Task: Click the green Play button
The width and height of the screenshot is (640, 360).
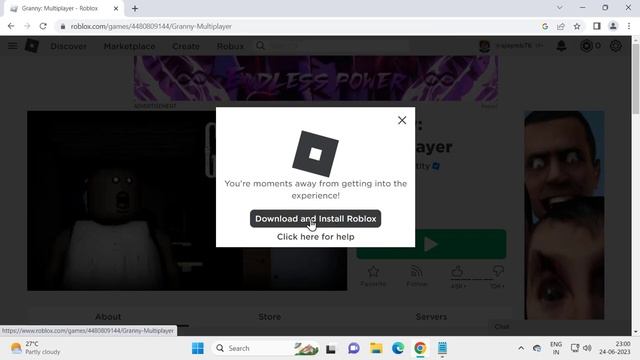Action: [x=431, y=244]
